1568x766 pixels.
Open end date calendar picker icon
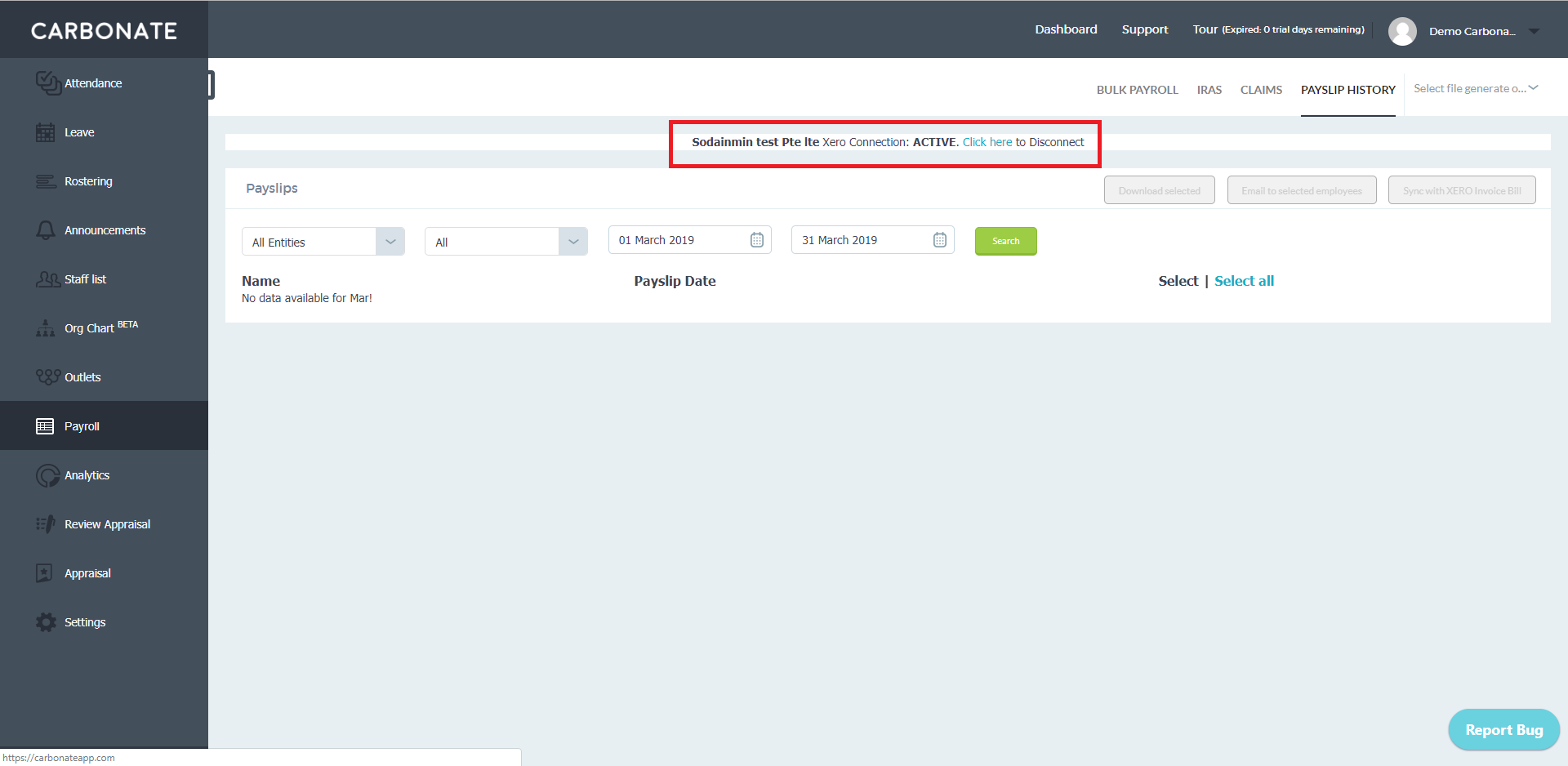click(x=940, y=240)
